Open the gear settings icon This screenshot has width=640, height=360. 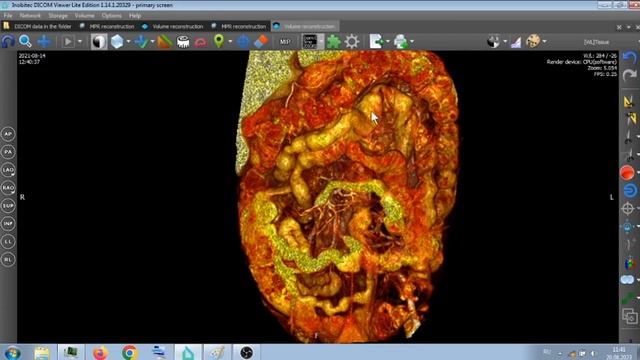[352, 42]
